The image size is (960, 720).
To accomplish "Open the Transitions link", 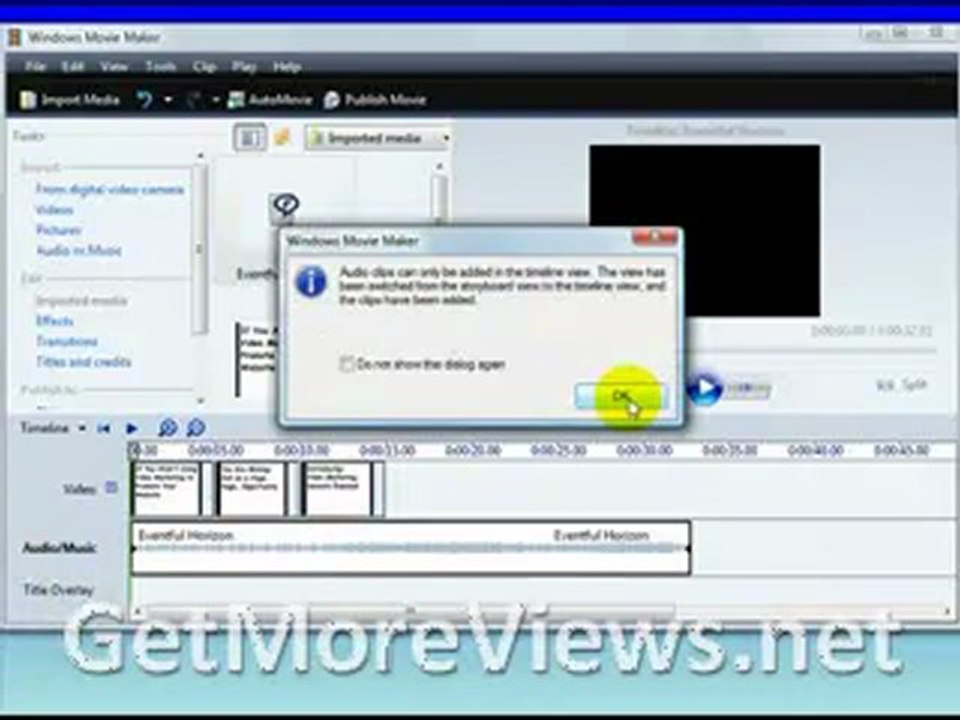I will pos(67,341).
